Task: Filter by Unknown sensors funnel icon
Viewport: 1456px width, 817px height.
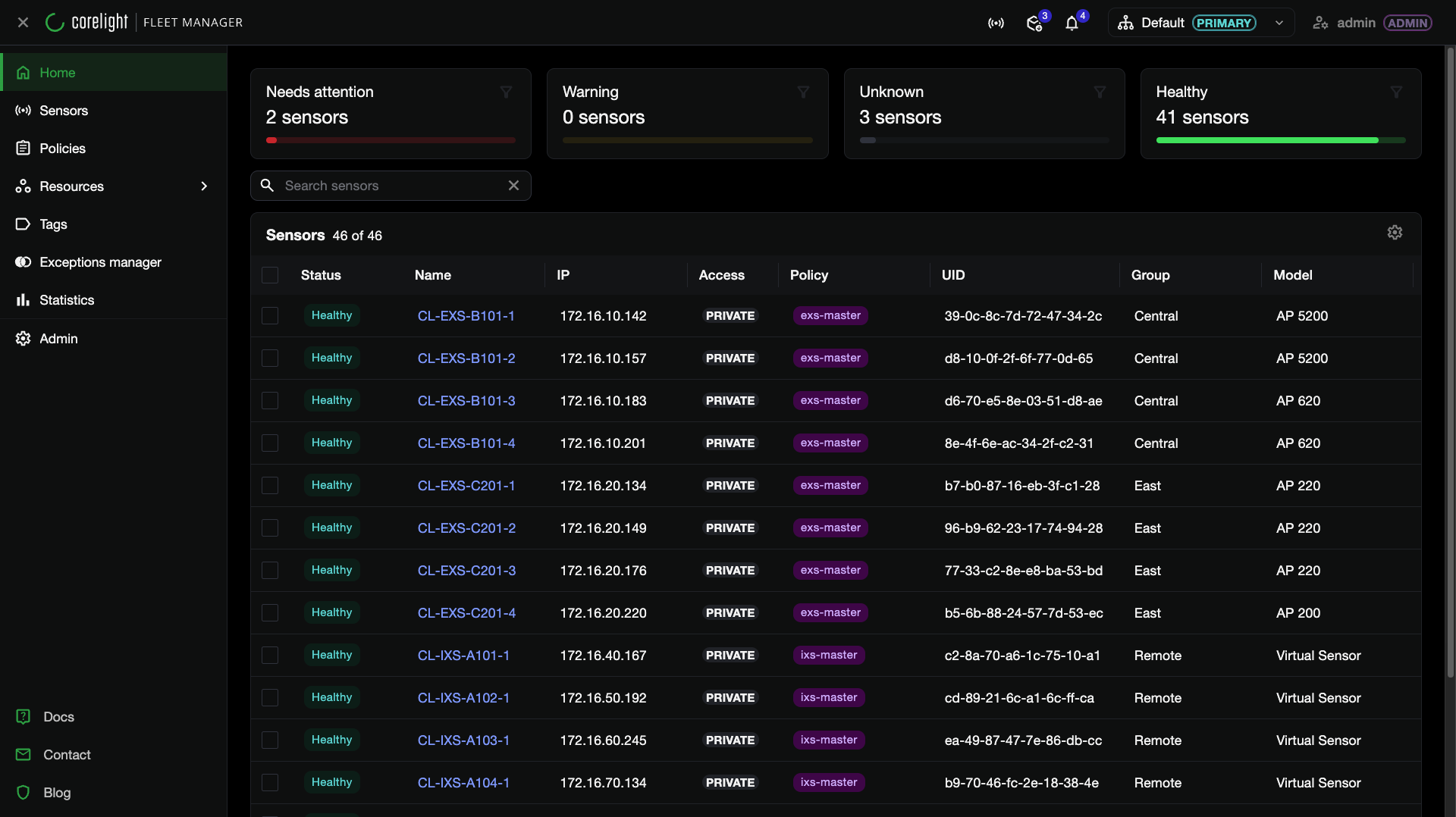Action: [1100, 92]
